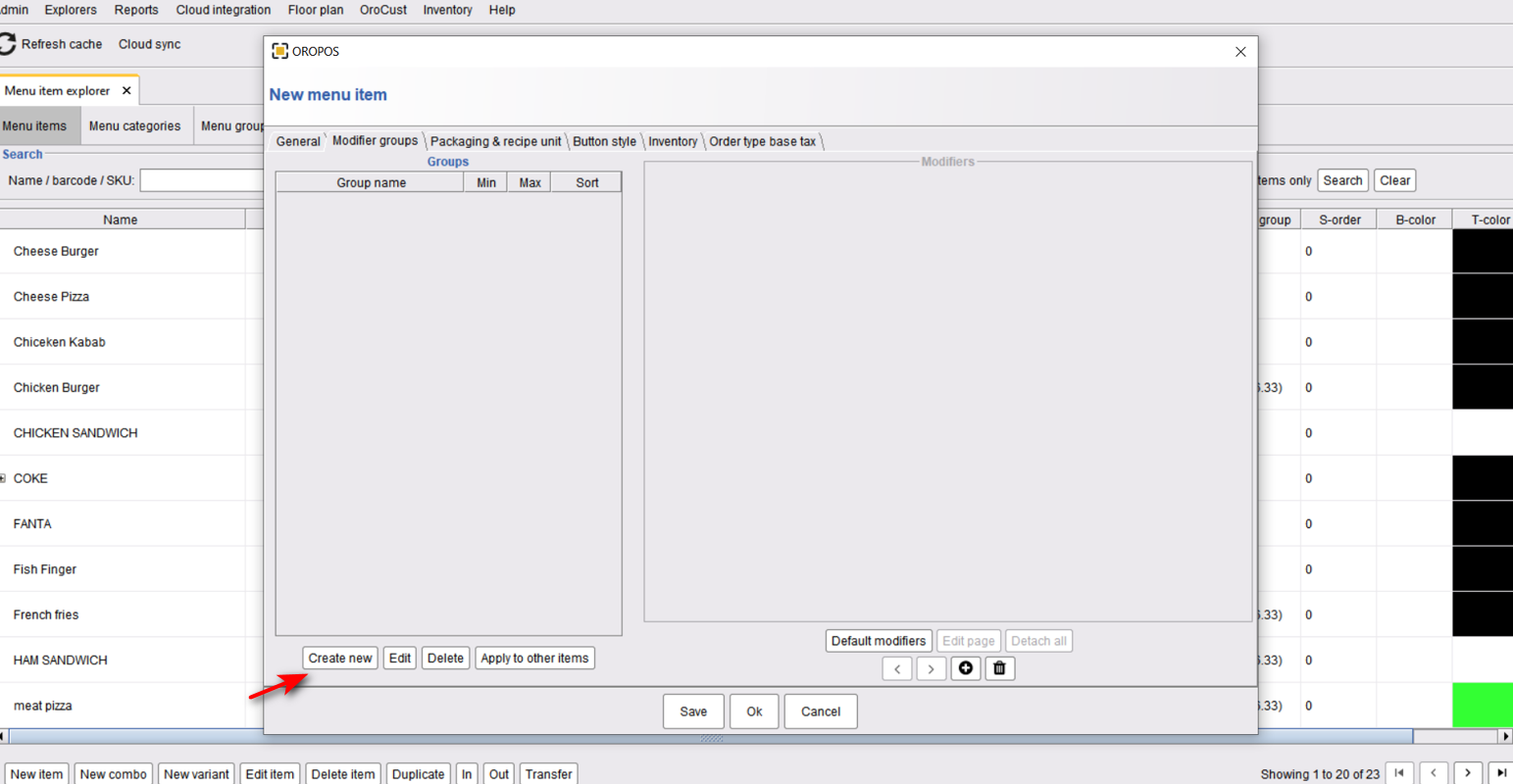Screen dimensions: 1513x784
Task: Open the Cloud integration menu
Action: tap(224, 10)
